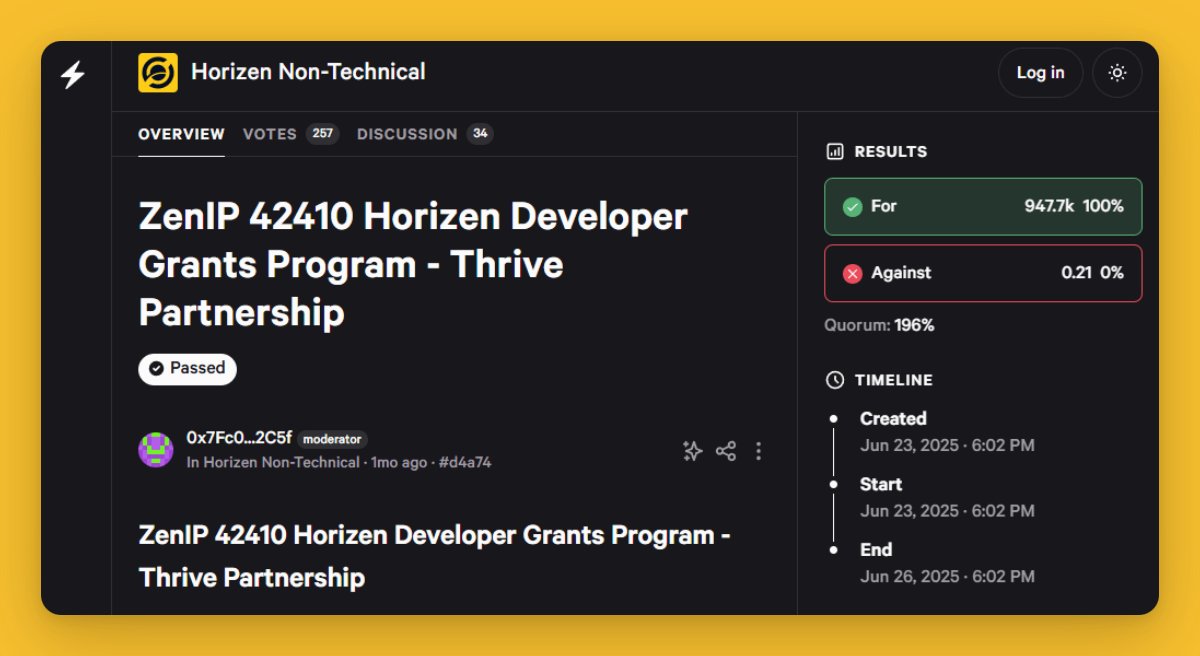Open the Horizen yellow space logo
Image resolution: width=1200 pixels, height=656 pixels.
coord(158,73)
